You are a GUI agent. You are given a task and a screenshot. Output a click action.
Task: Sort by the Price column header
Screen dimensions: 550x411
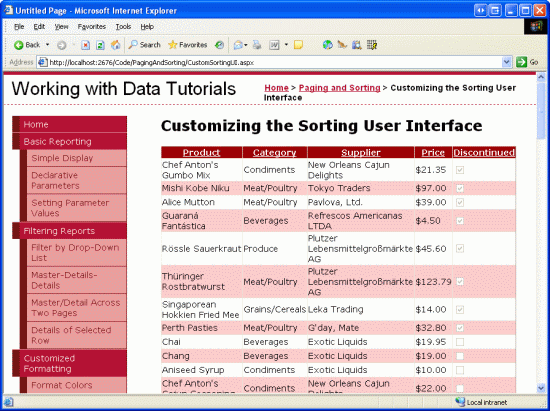coord(433,153)
